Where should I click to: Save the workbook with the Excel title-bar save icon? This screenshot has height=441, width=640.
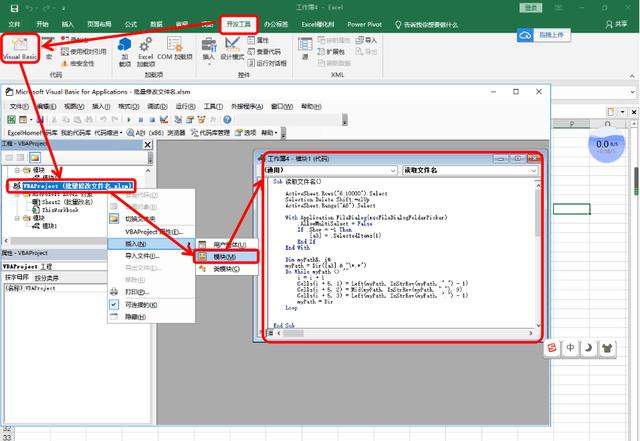pyautogui.click(x=14, y=8)
